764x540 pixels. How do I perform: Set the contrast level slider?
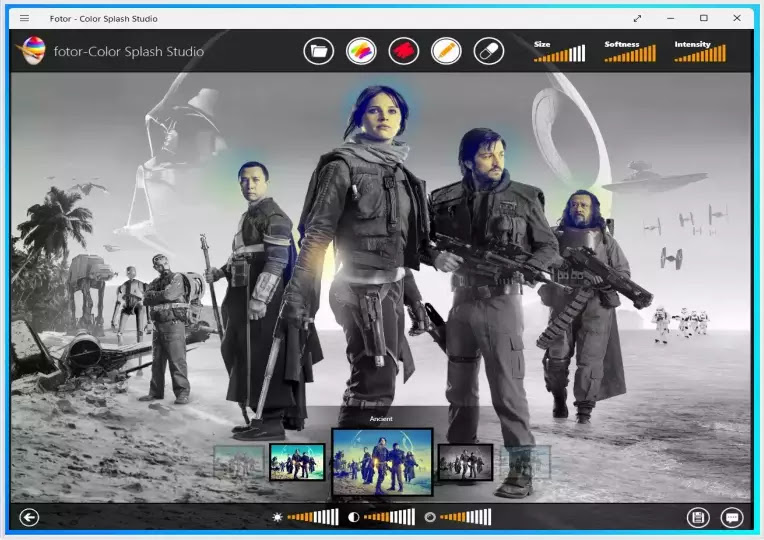(x=389, y=517)
